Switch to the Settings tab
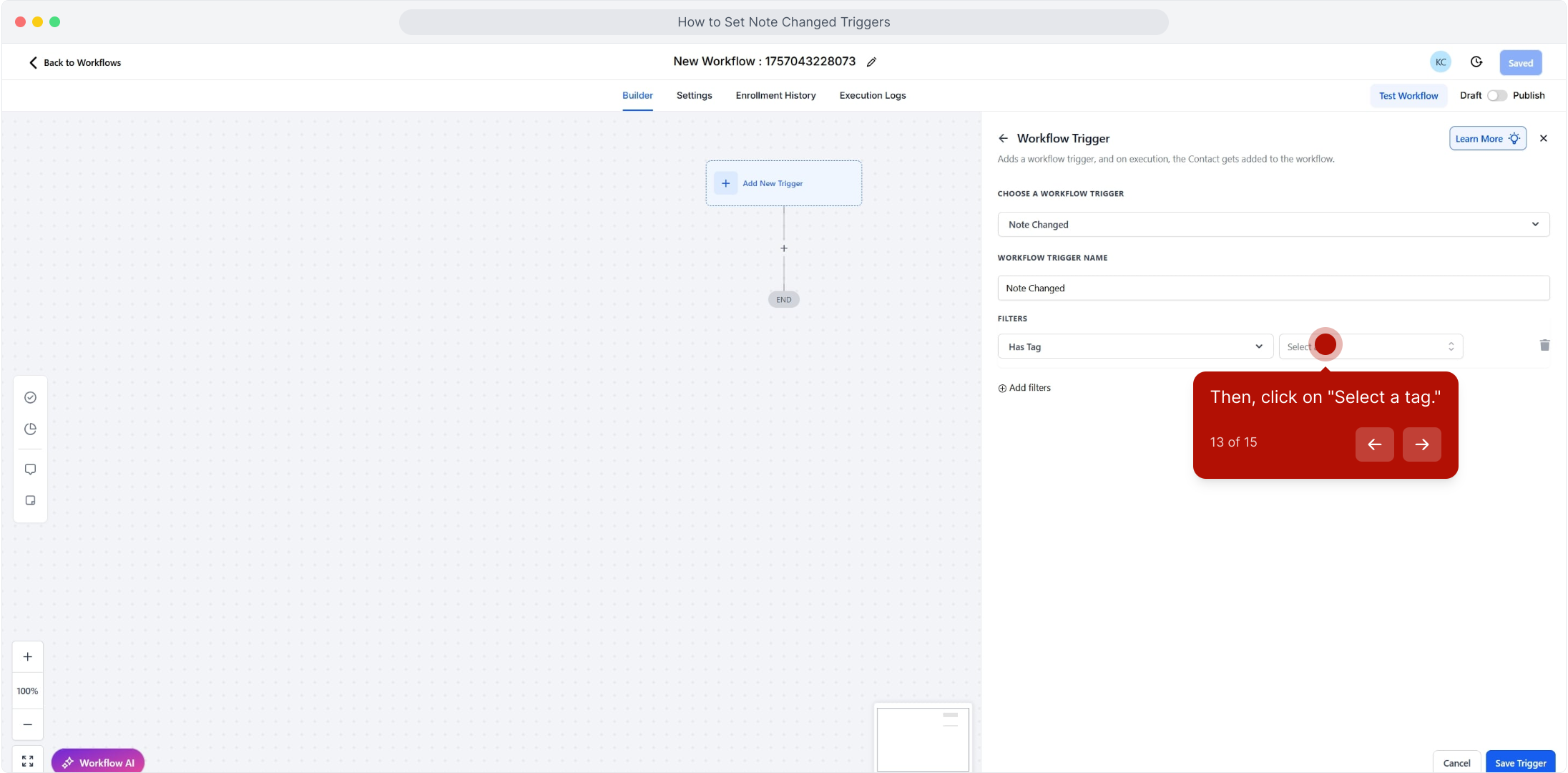1568x773 pixels. [x=694, y=96]
